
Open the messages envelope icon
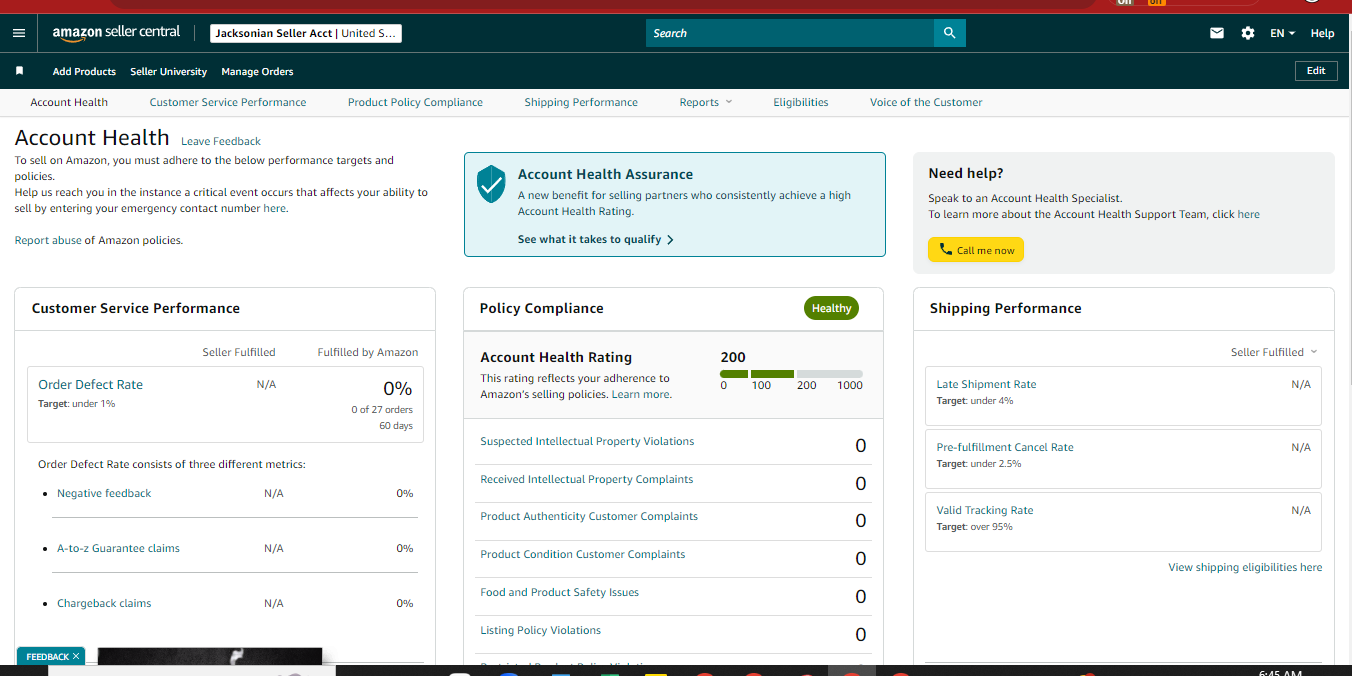coord(1217,33)
